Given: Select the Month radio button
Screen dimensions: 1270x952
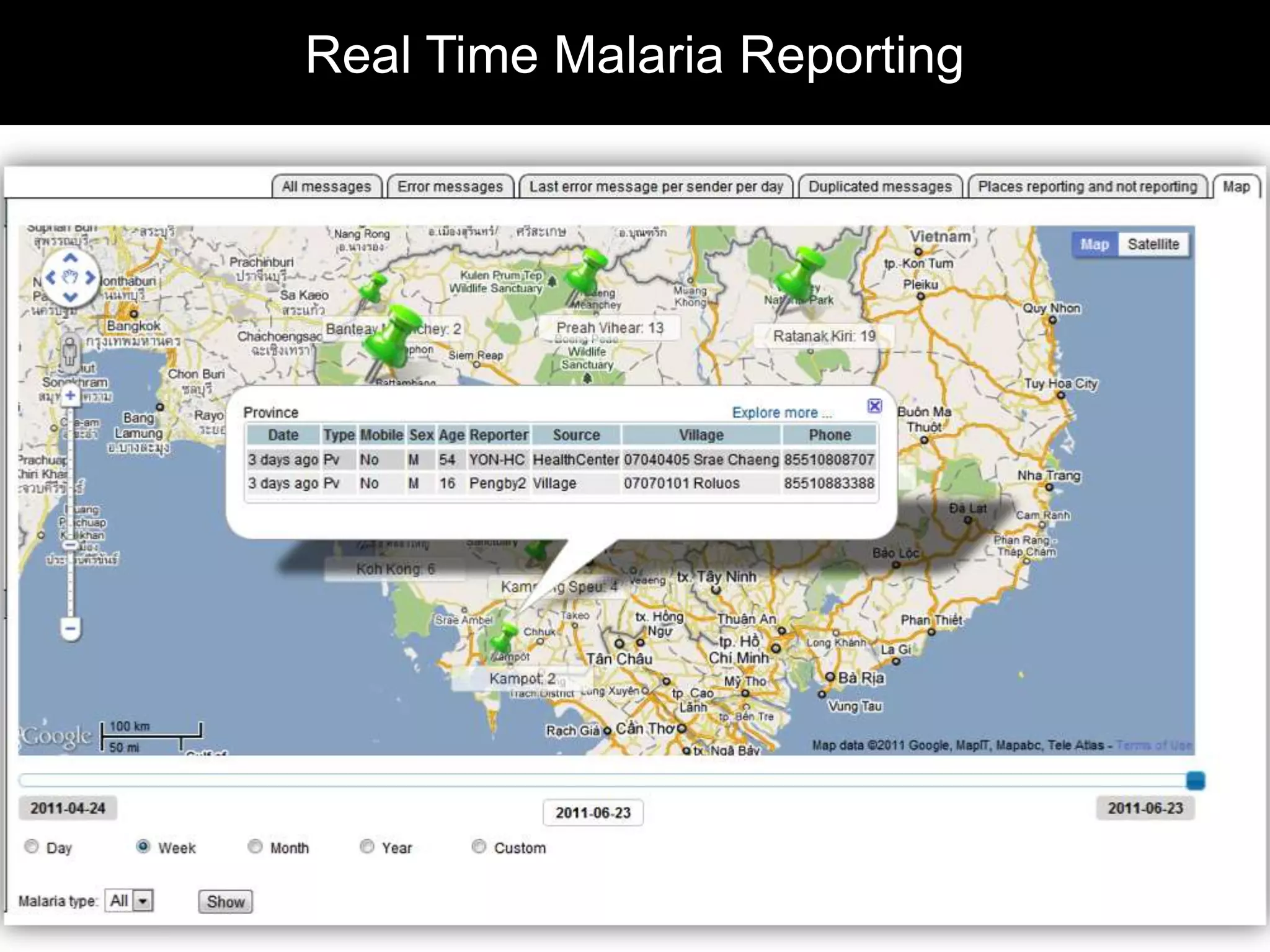Looking at the screenshot, I should [x=254, y=846].
